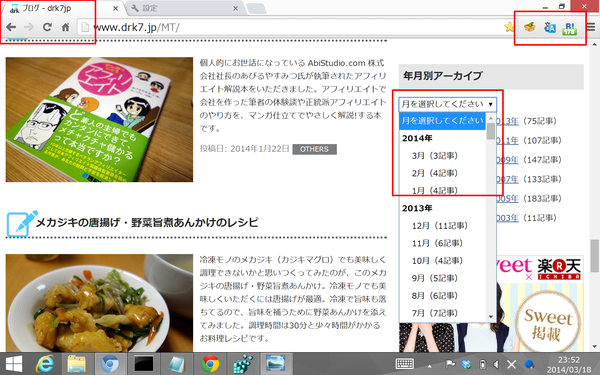Open the blue Chromium icon on the taskbar

pos(110,364)
